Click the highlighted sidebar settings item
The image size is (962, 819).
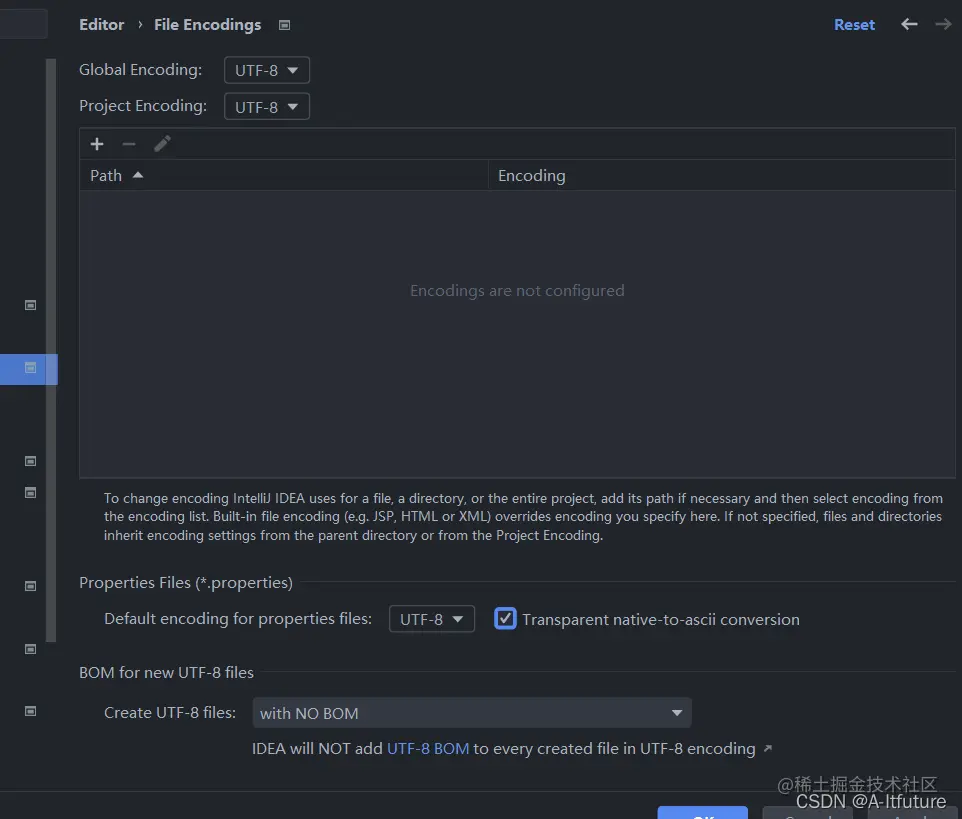tap(28, 369)
